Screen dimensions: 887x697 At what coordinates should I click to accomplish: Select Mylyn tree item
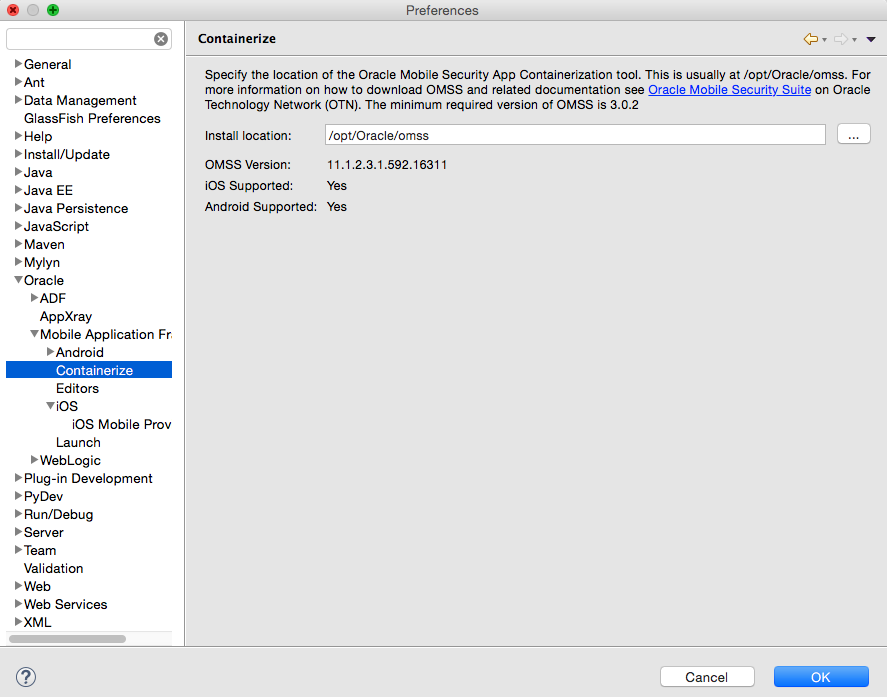(42, 263)
